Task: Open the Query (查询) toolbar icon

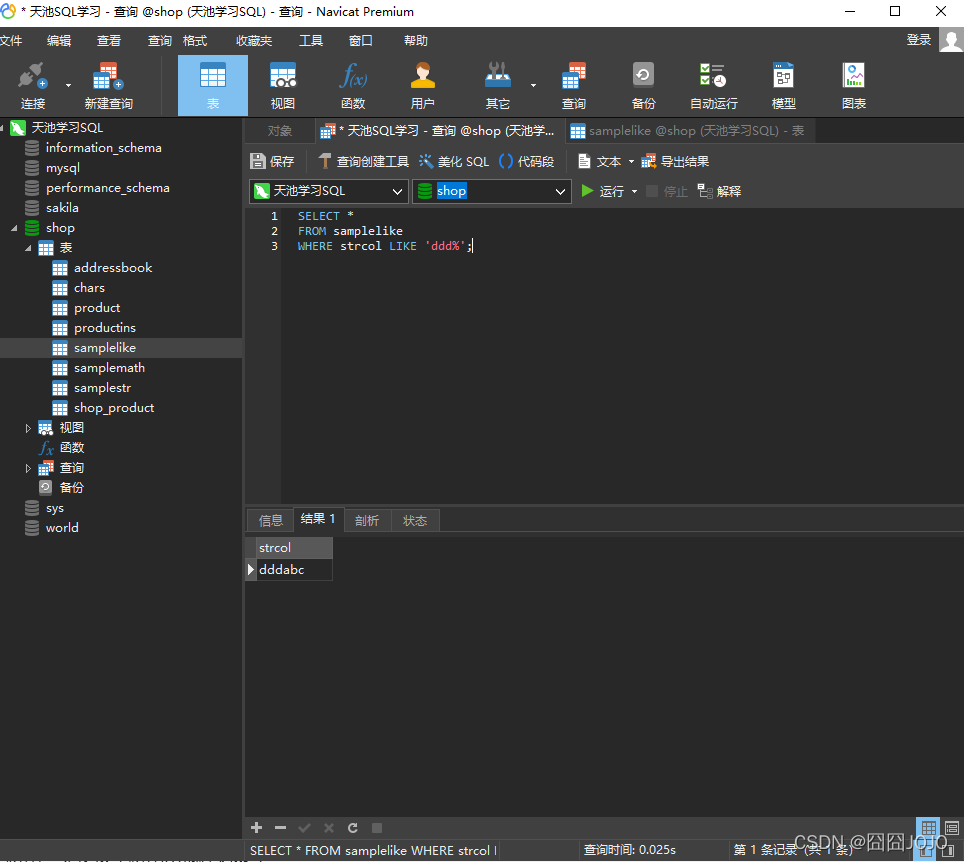Action: (x=574, y=85)
